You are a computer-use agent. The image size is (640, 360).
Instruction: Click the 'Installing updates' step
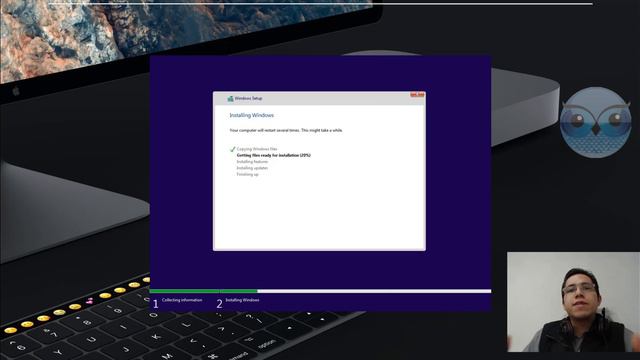point(252,168)
